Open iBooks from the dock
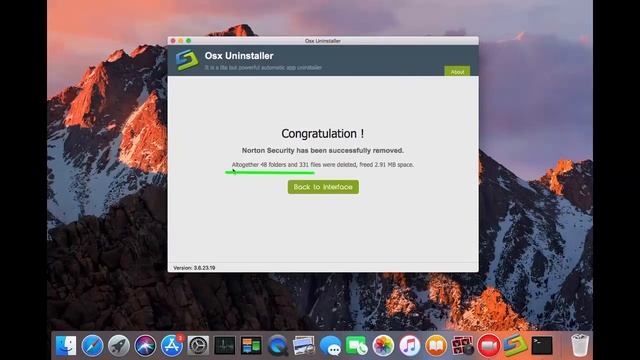This screenshot has height=360, width=640. 436,345
